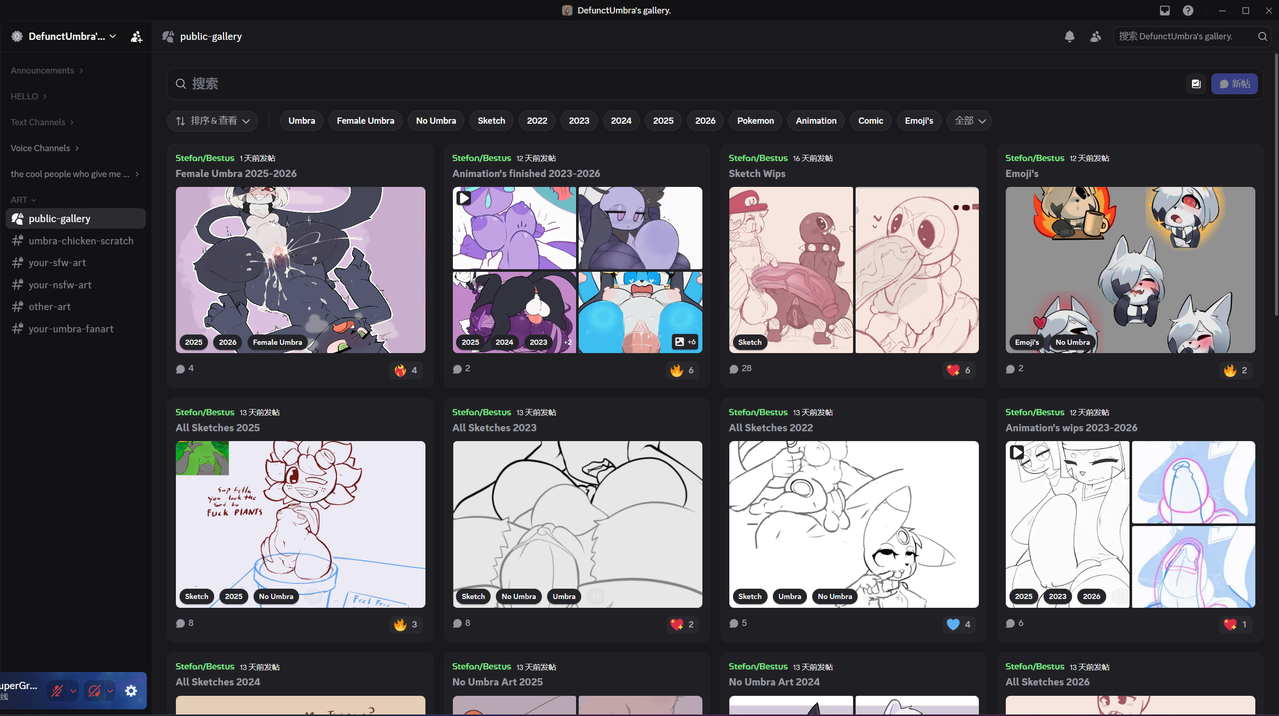Click comment count icon on Sketch Wips post
The height and width of the screenshot is (716, 1279).
734,369
